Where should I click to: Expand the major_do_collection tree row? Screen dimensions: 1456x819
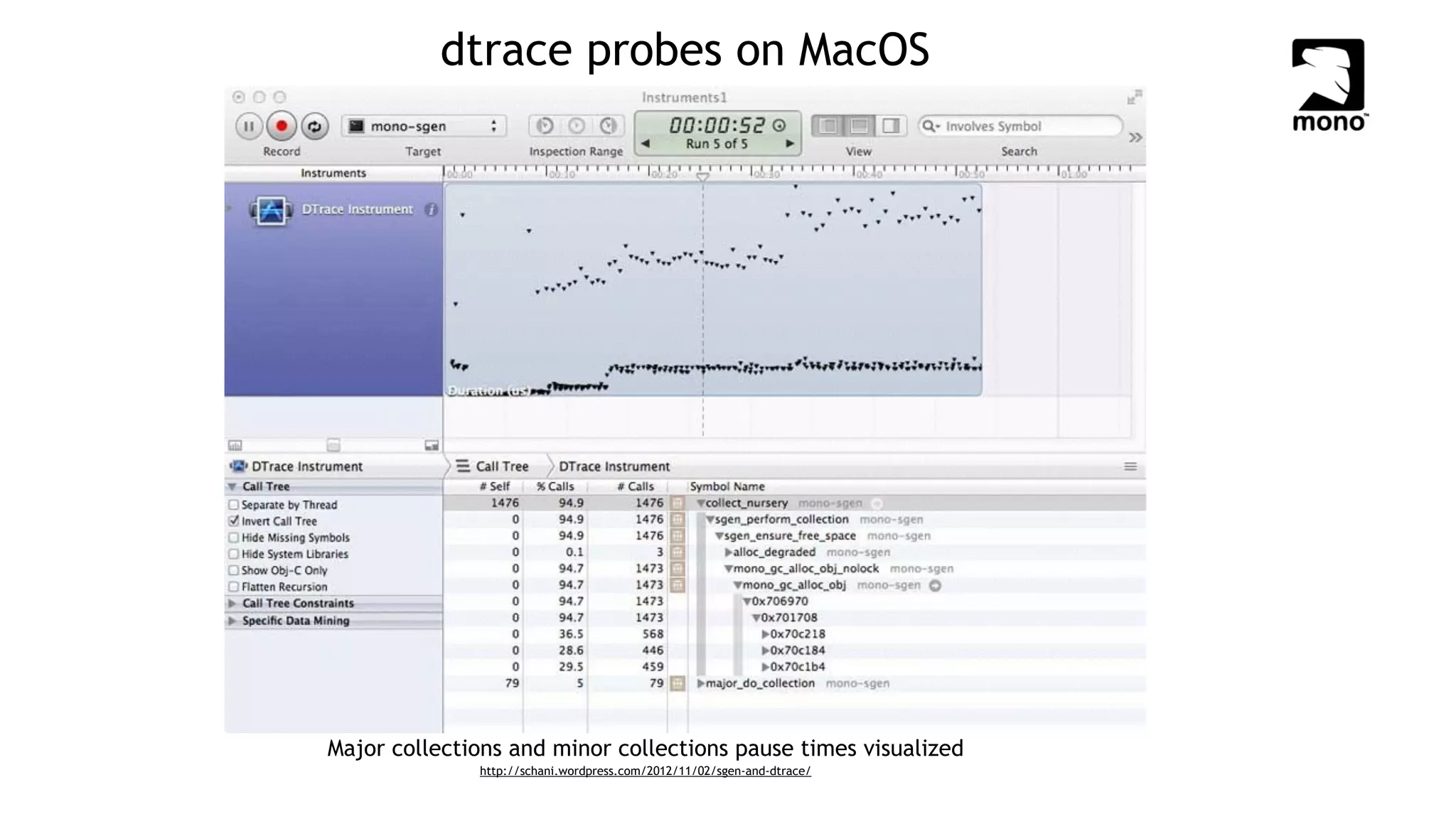(x=701, y=684)
